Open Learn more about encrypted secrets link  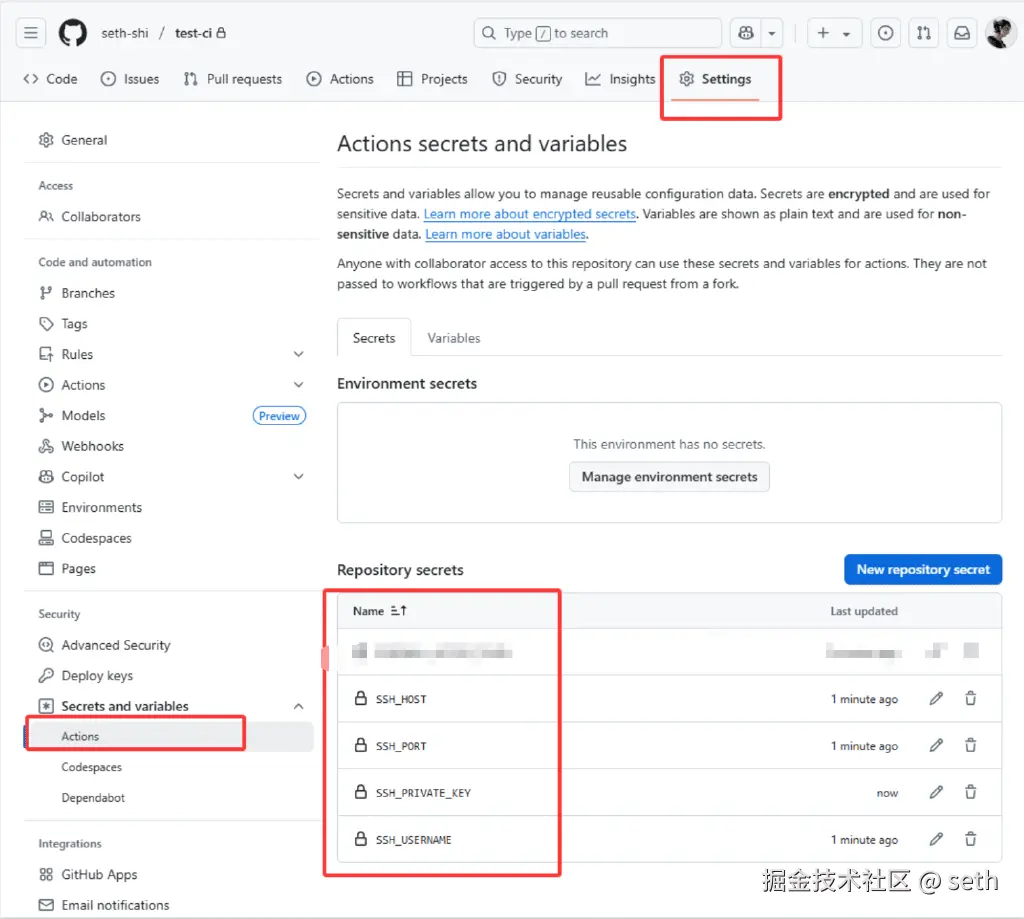click(x=530, y=214)
